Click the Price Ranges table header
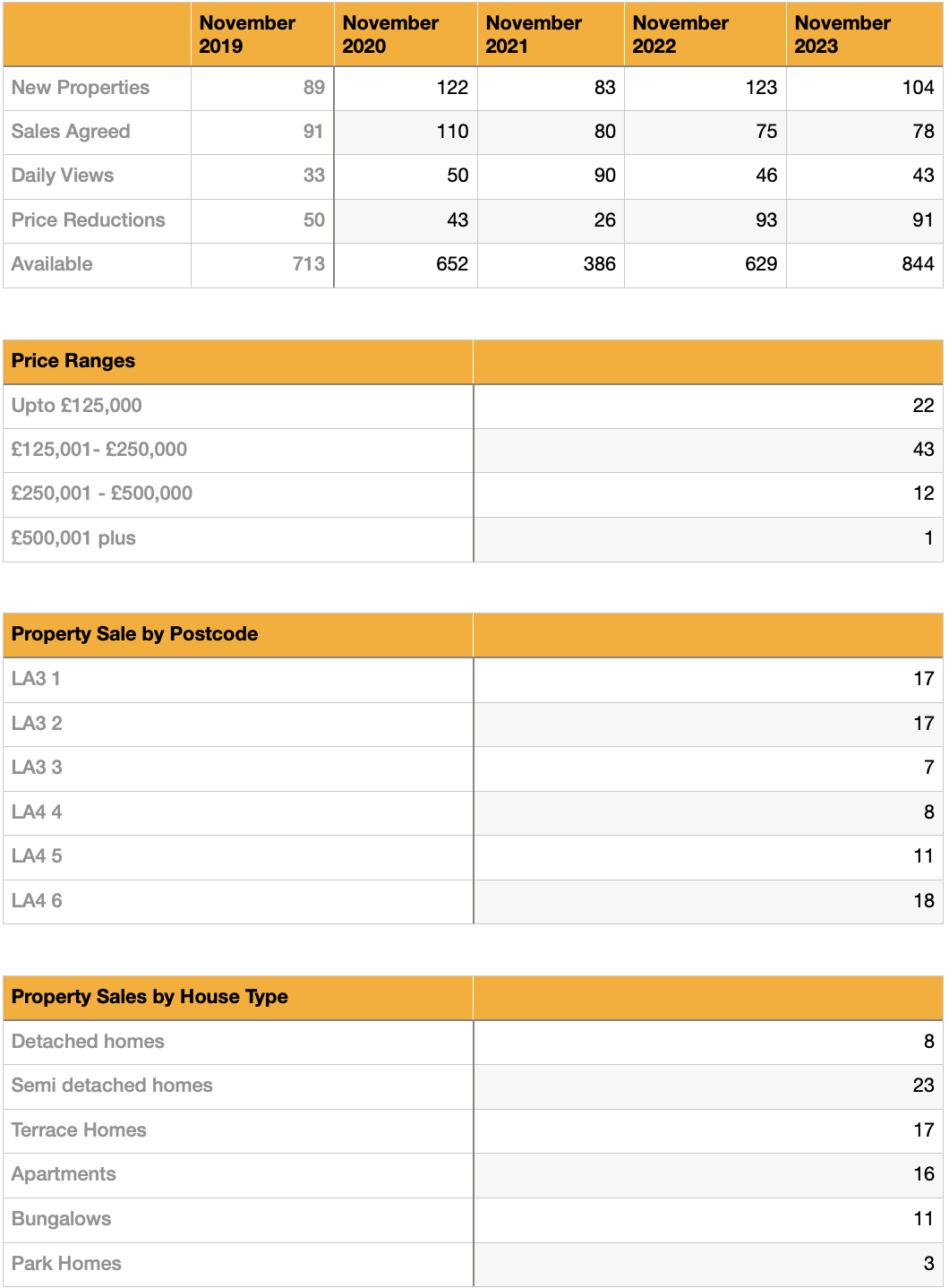Screen dimensions: 949x1288 [73, 361]
